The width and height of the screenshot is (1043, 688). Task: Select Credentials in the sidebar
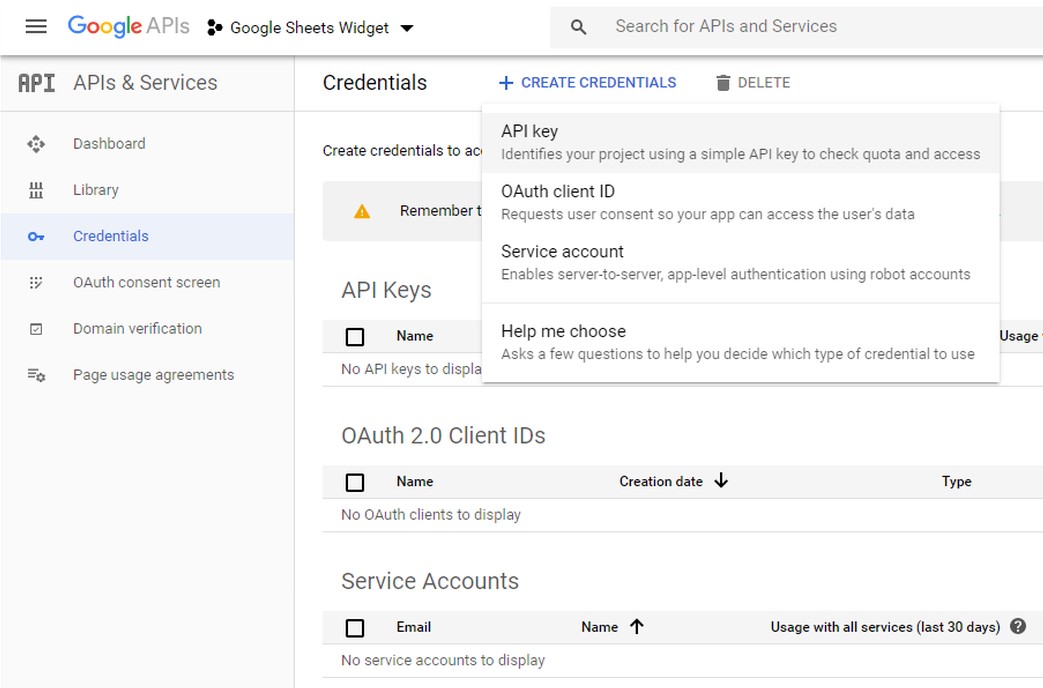(111, 236)
